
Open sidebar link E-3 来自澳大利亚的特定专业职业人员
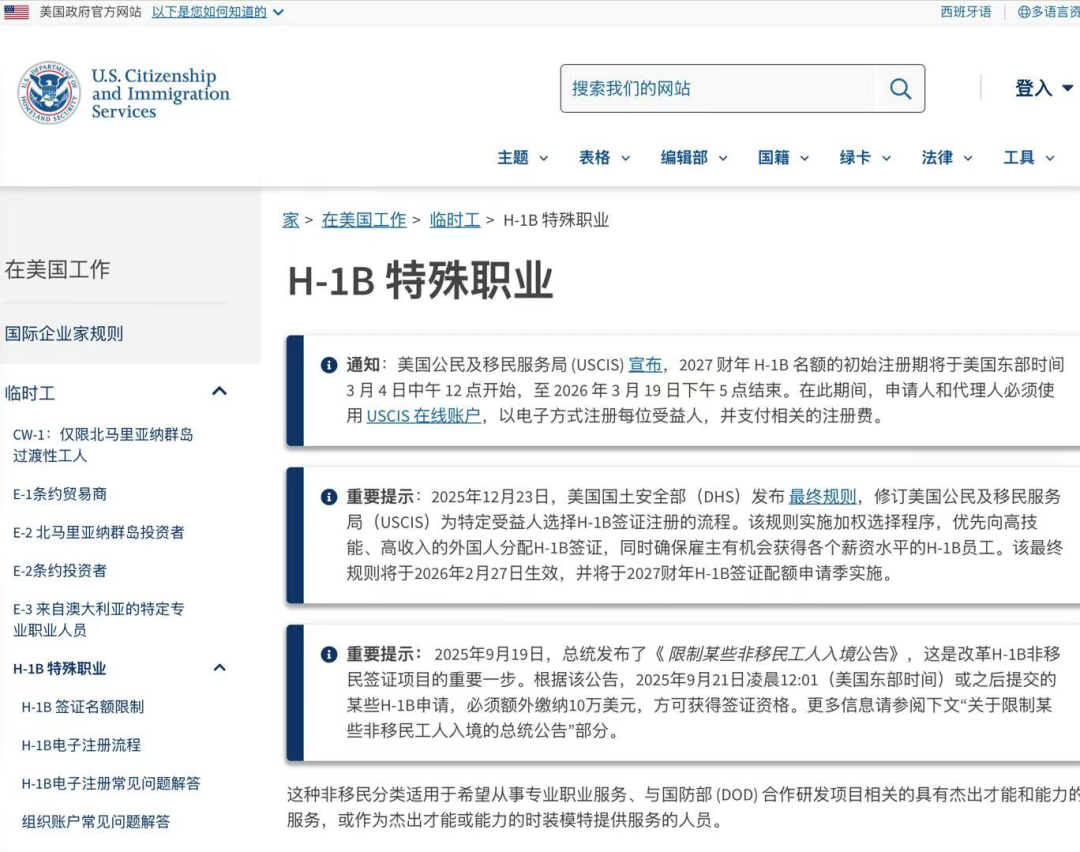(98, 619)
